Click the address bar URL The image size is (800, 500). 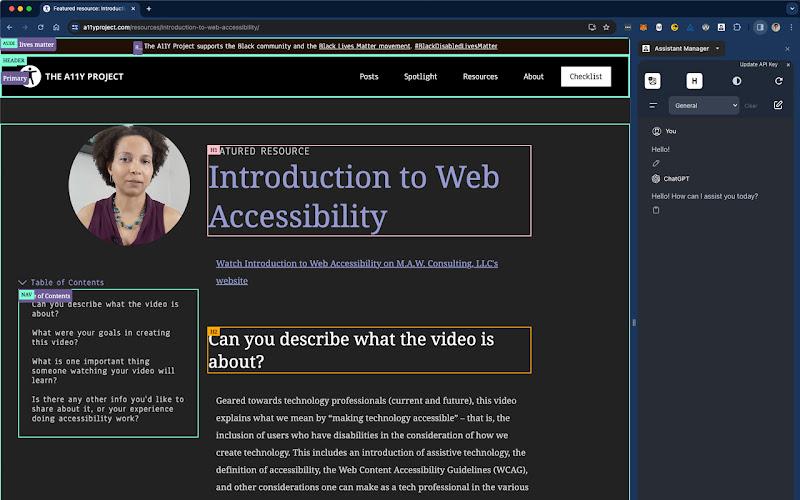tap(171, 27)
